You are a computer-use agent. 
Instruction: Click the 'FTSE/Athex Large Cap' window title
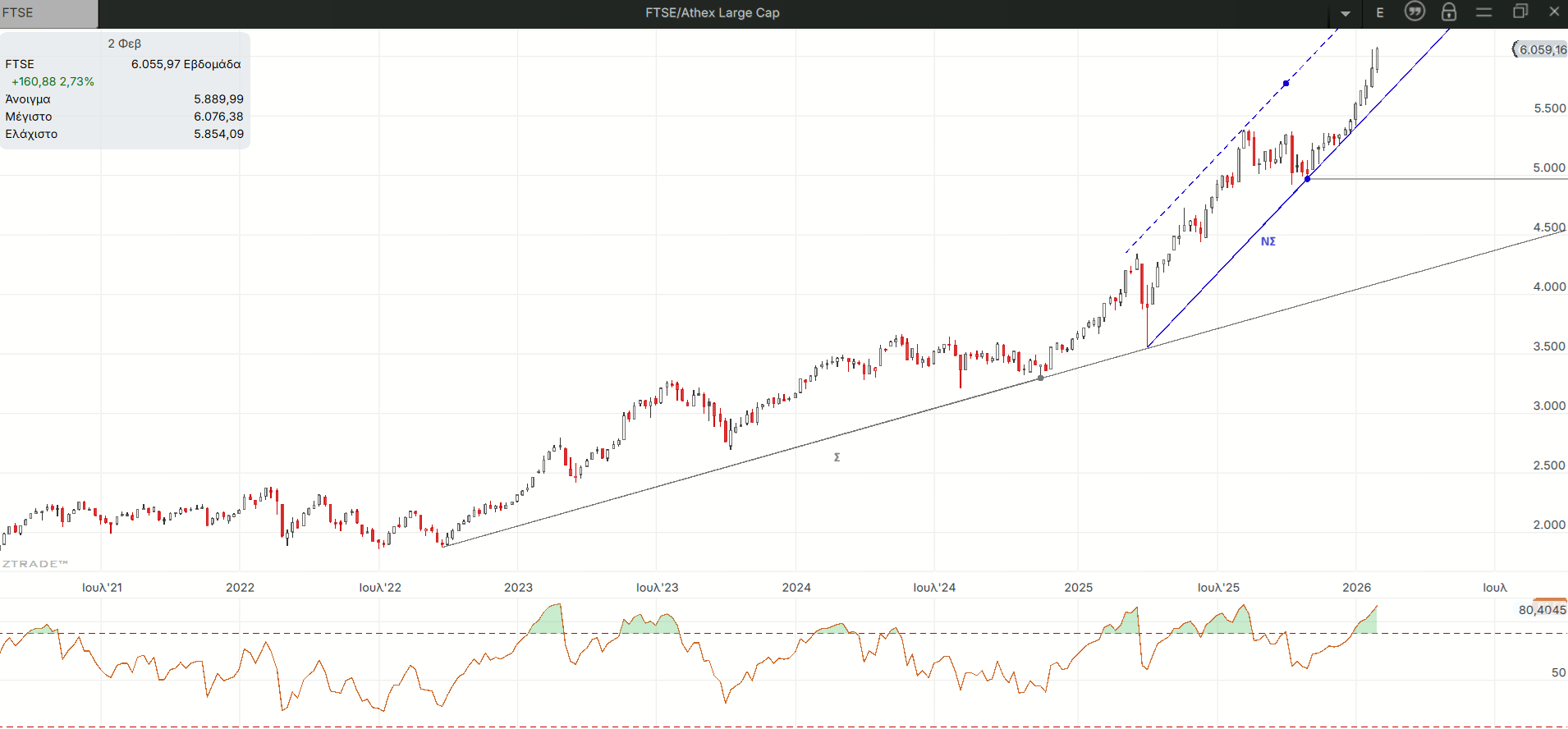point(712,12)
